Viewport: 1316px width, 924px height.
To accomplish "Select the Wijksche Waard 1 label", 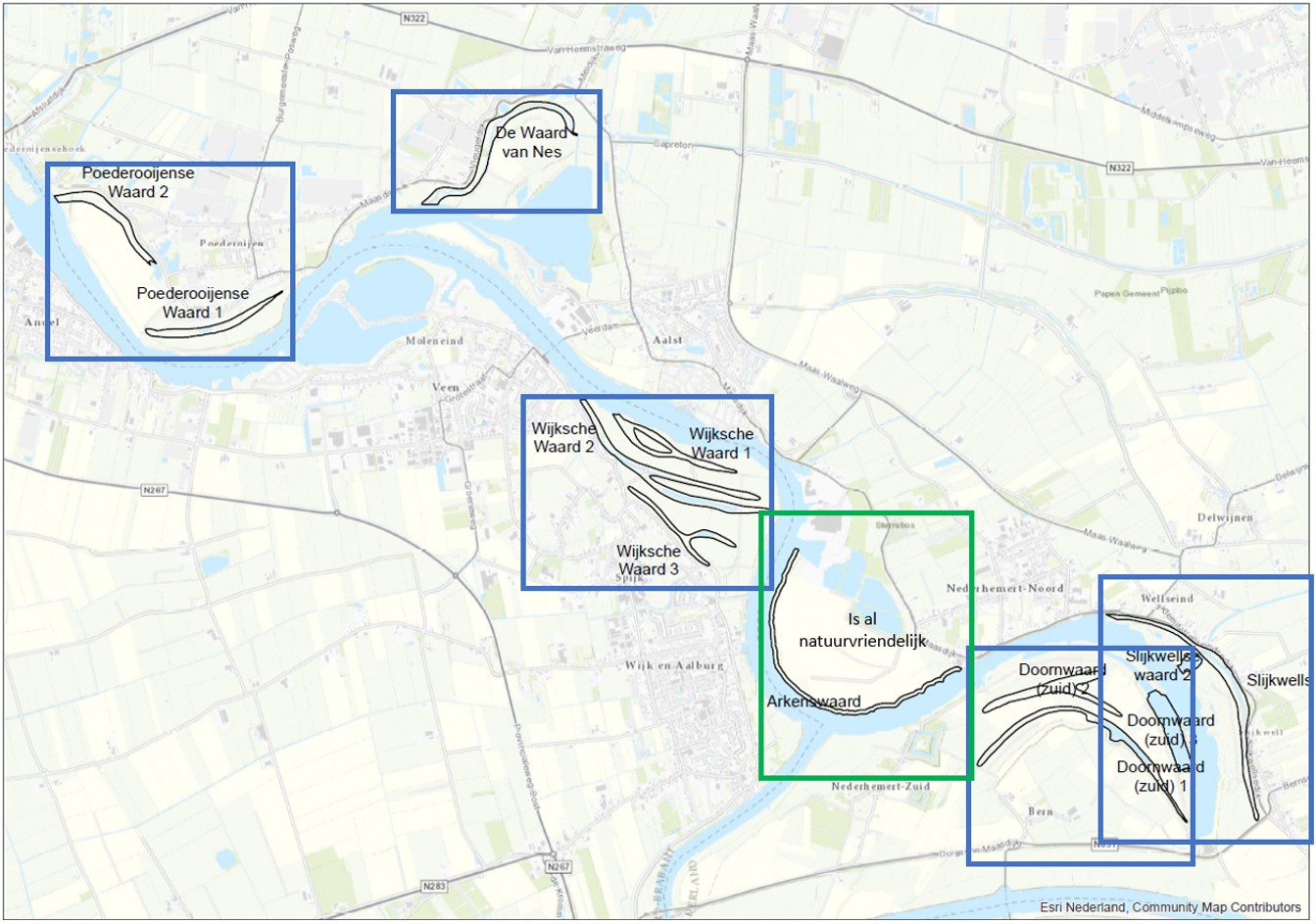I will (x=721, y=443).
